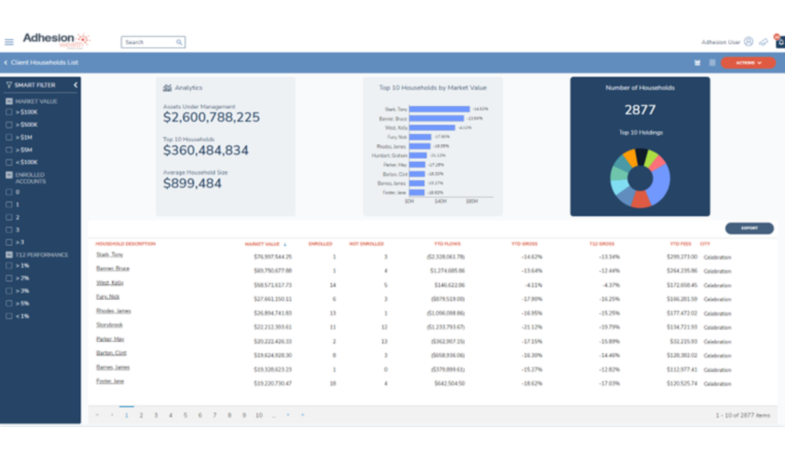Click inside the Search input field

148,42
